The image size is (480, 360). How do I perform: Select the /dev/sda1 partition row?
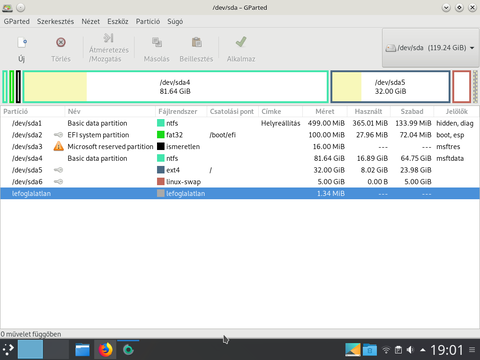click(240, 123)
